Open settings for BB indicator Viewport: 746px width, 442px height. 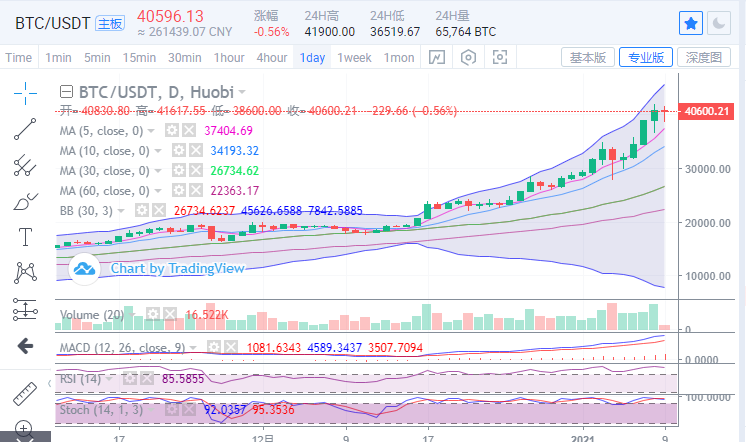141,210
